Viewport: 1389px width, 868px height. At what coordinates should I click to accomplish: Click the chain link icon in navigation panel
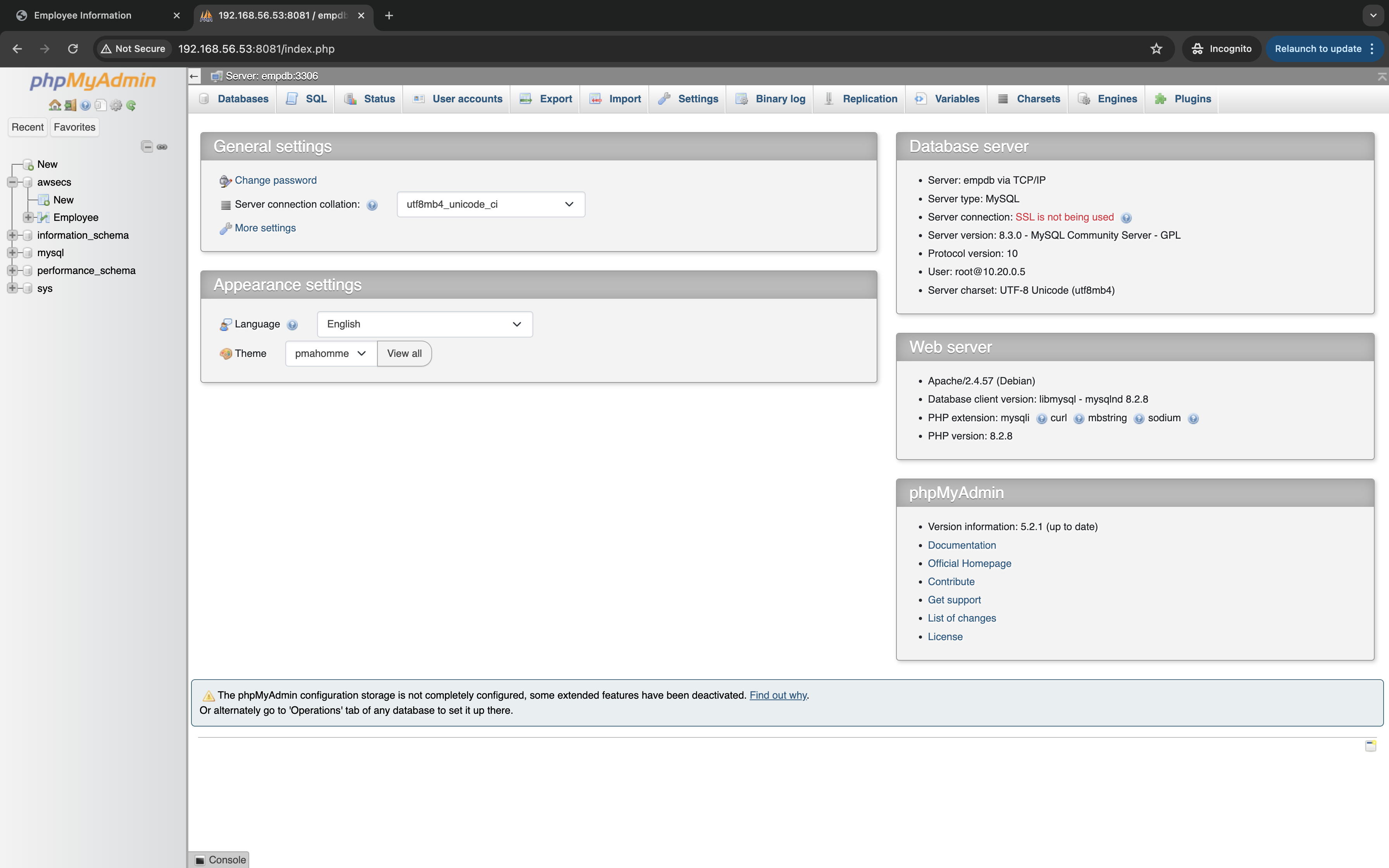pos(162,146)
